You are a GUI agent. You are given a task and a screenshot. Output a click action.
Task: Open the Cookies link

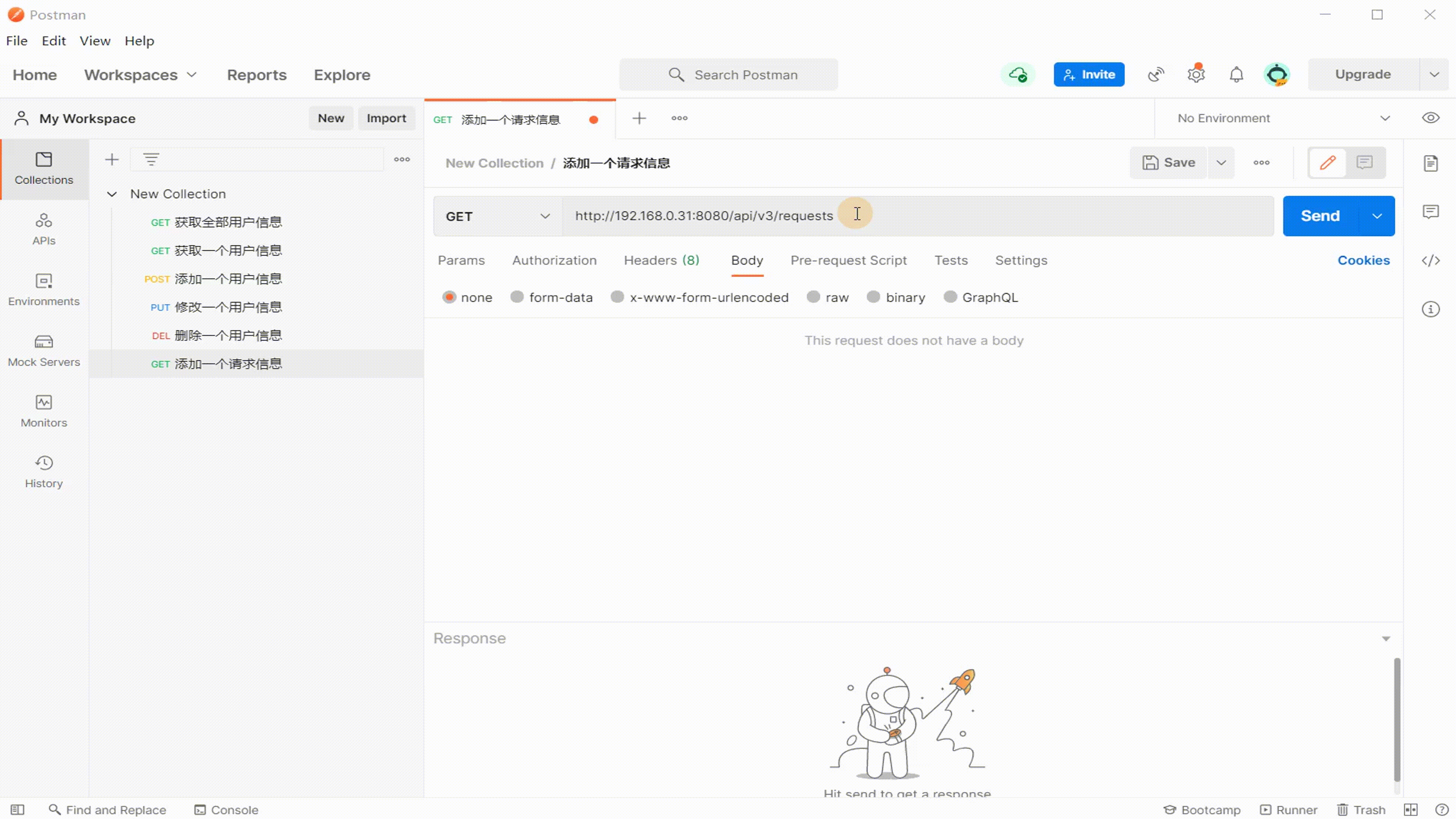pos(1363,260)
